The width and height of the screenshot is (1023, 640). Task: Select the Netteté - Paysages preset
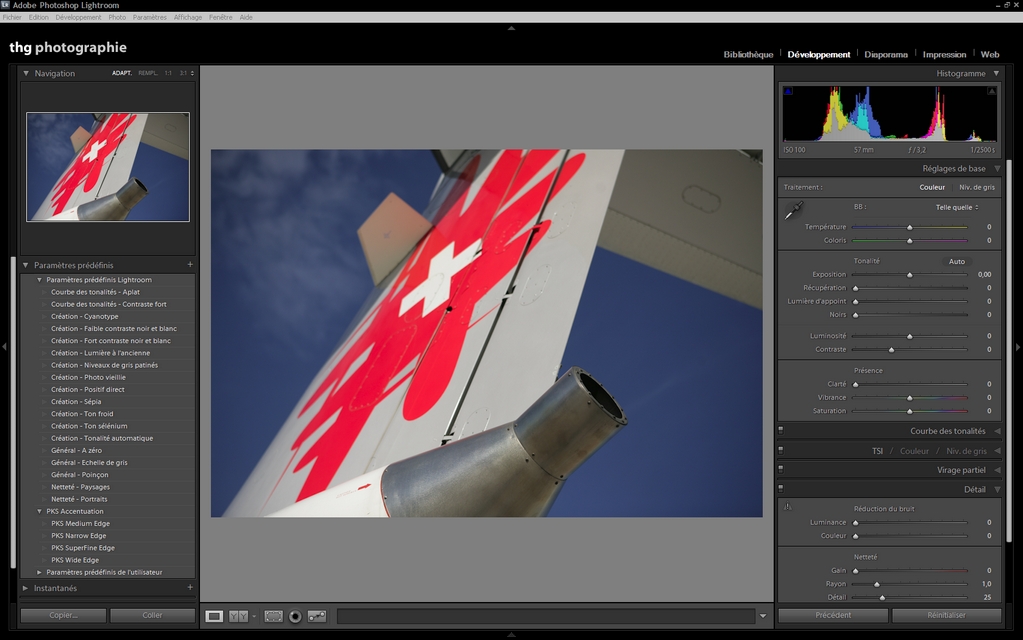coord(81,487)
